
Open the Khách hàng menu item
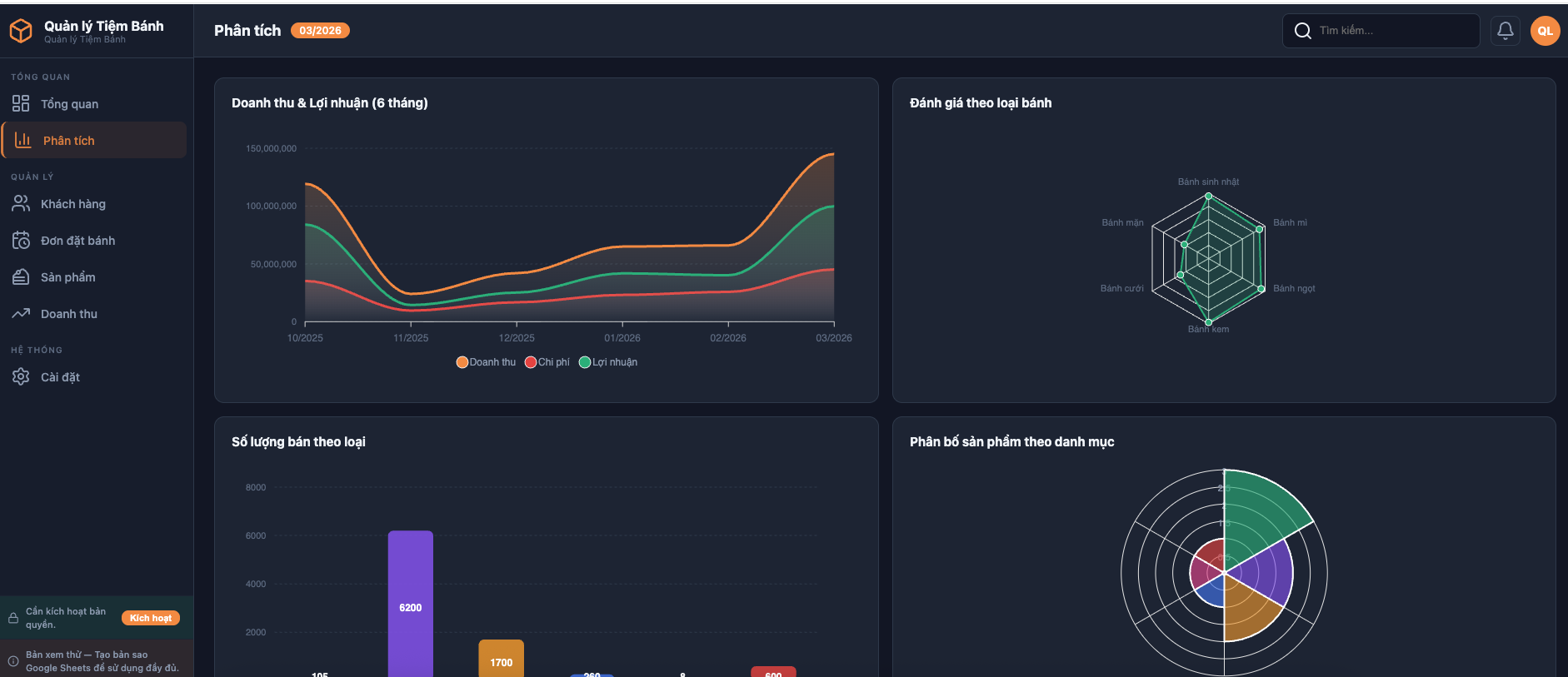pos(73,204)
